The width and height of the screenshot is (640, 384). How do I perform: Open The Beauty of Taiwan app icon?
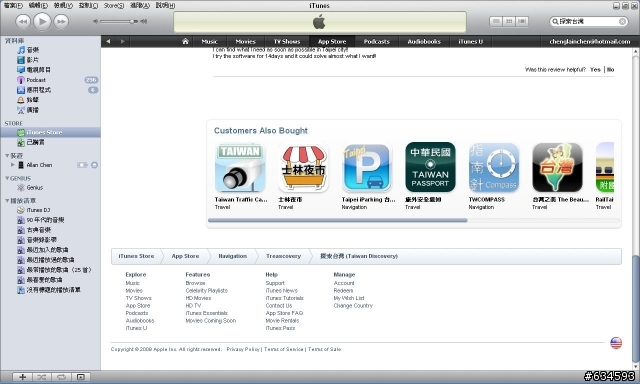[x=557, y=167]
